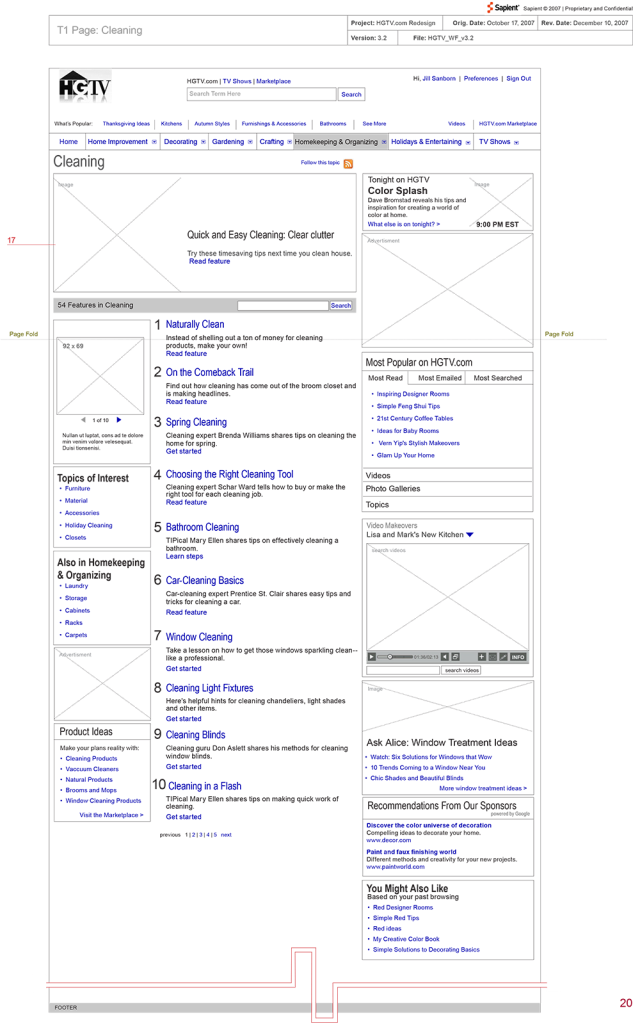
Task: Open Holiday Cleaning topic link
Action: point(88,525)
